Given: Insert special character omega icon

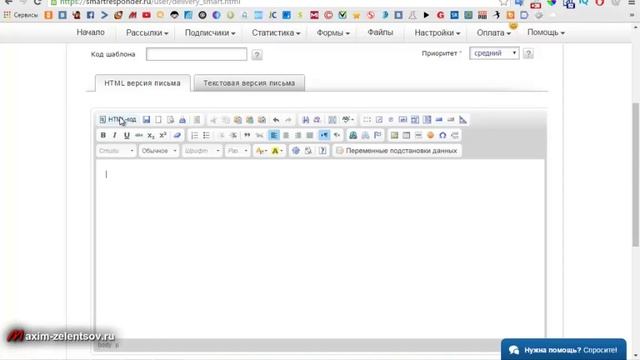Looking at the screenshot, I should (442, 135).
